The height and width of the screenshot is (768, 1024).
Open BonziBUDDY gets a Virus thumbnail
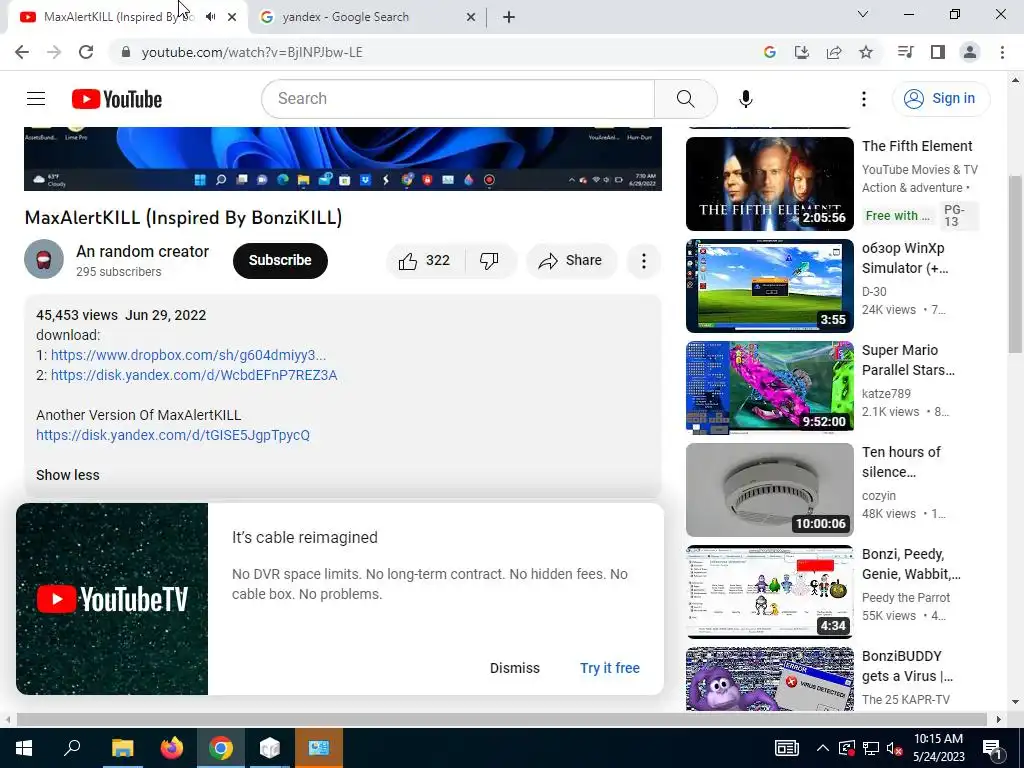(x=769, y=679)
